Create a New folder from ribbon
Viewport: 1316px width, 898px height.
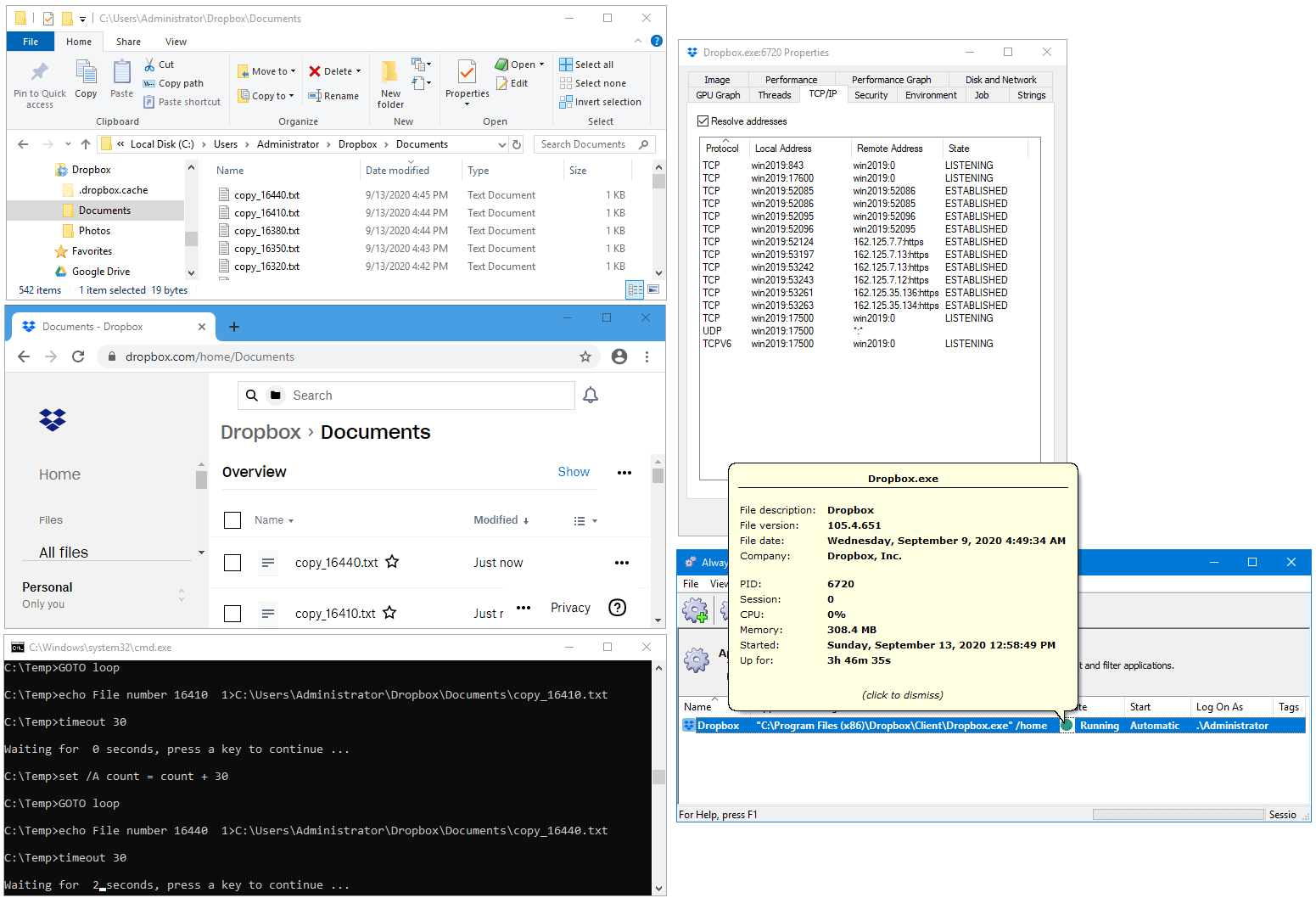click(x=390, y=83)
